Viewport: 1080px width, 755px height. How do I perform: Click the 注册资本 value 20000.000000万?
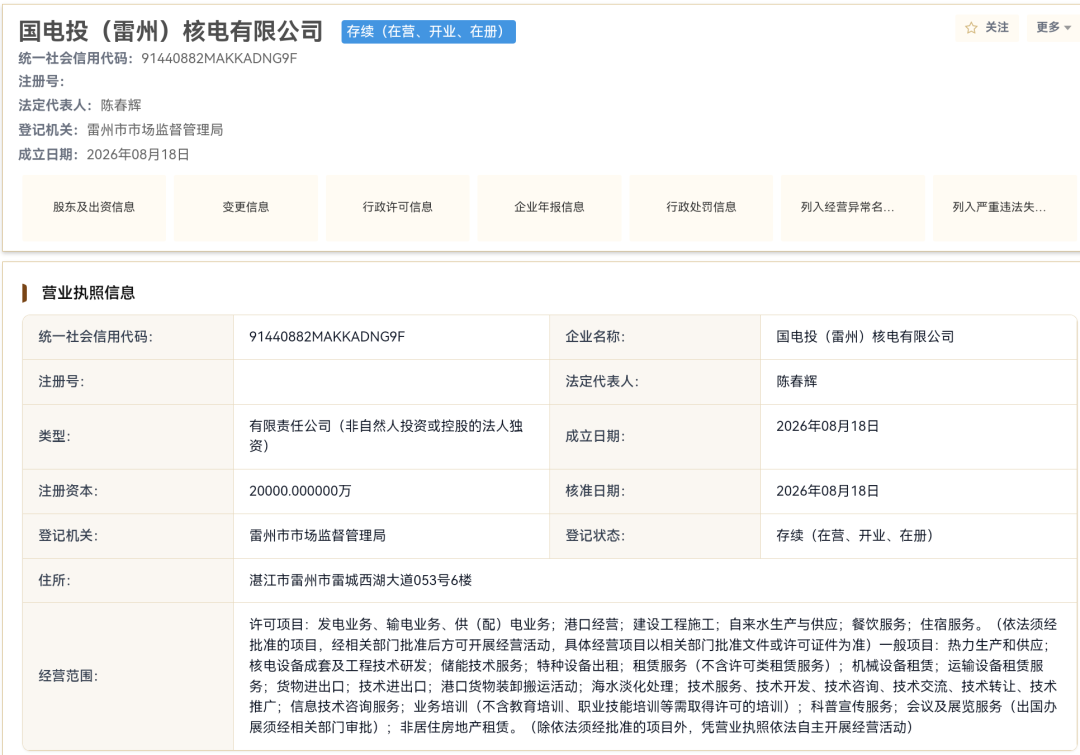point(300,491)
